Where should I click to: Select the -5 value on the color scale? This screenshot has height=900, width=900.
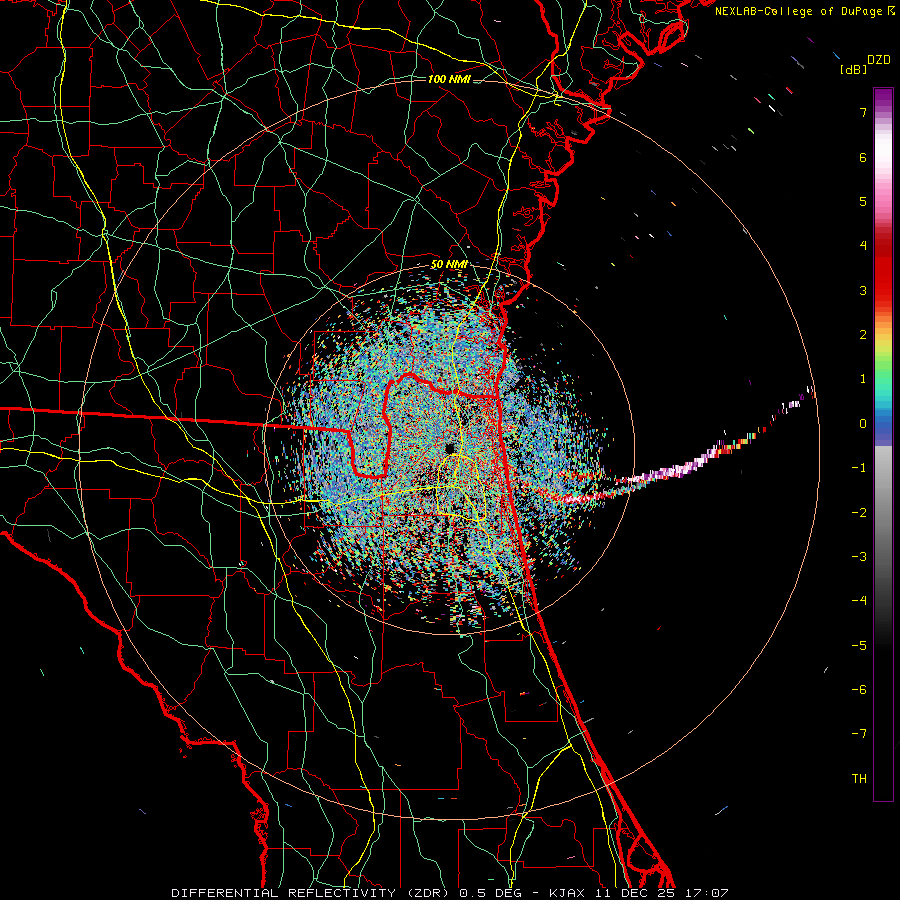point(859,645)
